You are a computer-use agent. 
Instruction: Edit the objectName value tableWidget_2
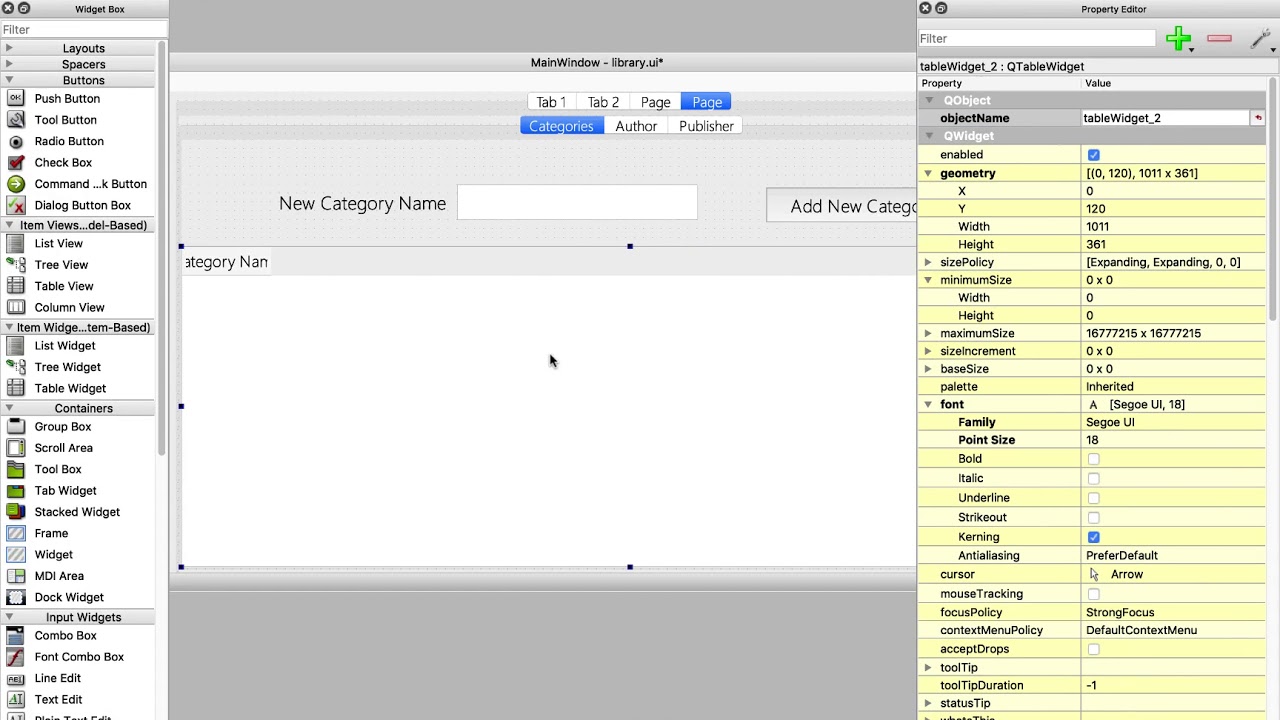coord(1166,118)
